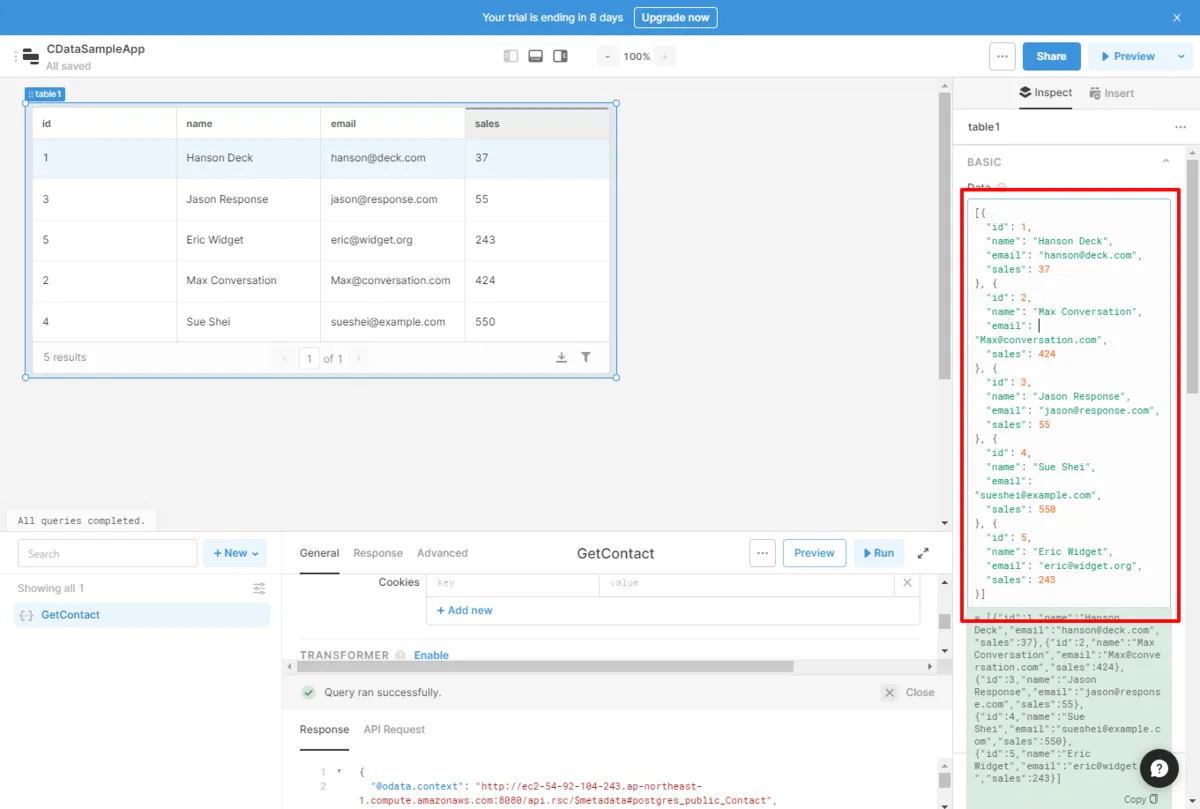Switch to the Insert tab
The height and width of the screenshot is (809, 1200).
1112,93
